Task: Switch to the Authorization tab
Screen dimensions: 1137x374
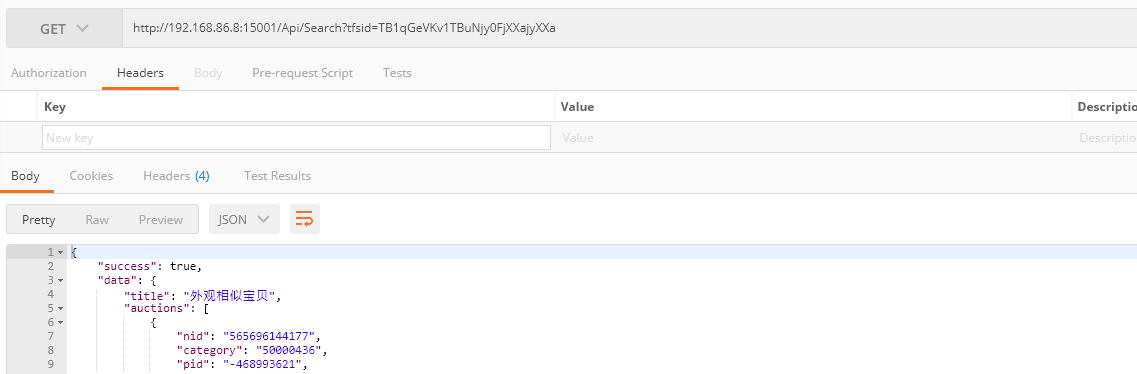Action: coord(49,72)
